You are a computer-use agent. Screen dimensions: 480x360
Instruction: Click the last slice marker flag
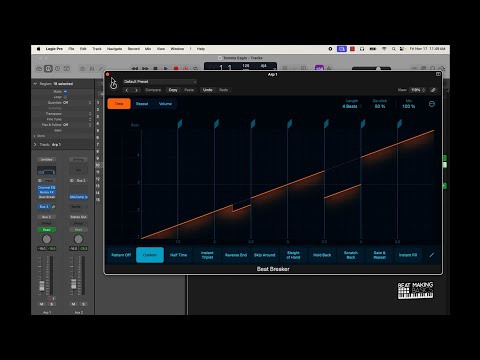pyautogui.click(x=399, y=124)
